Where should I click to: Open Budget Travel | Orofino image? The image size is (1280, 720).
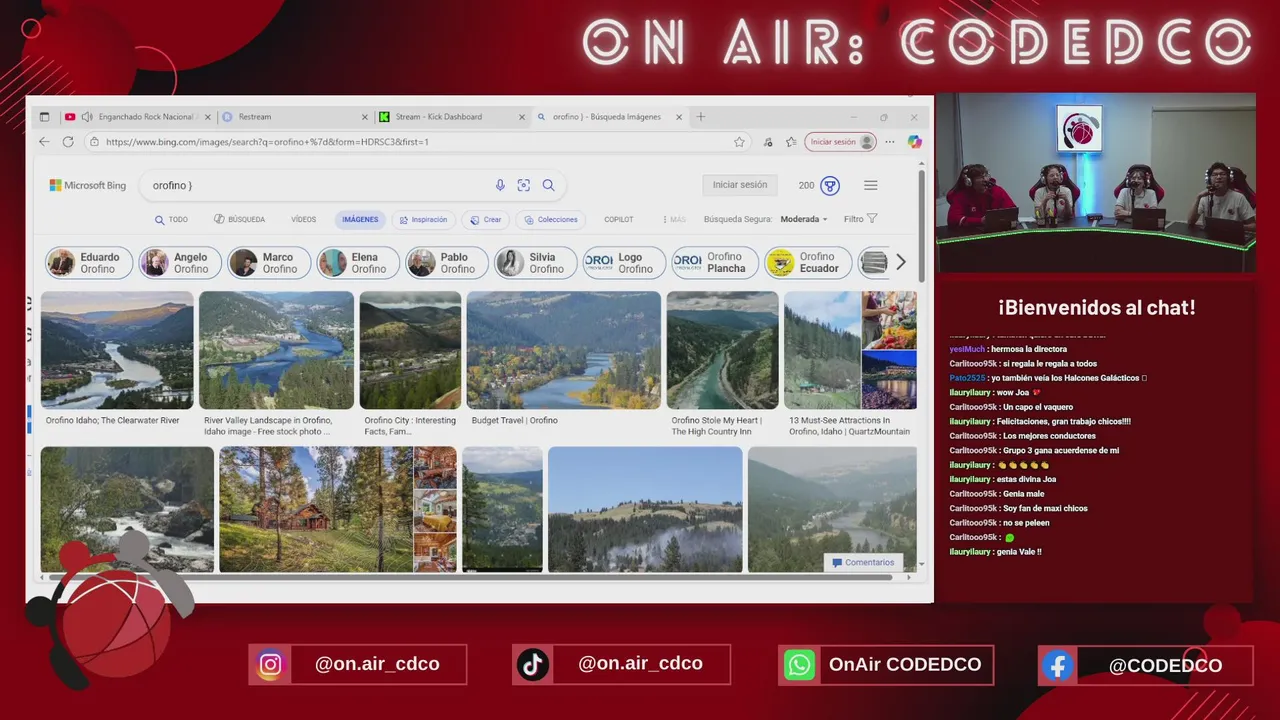(563, 350)
